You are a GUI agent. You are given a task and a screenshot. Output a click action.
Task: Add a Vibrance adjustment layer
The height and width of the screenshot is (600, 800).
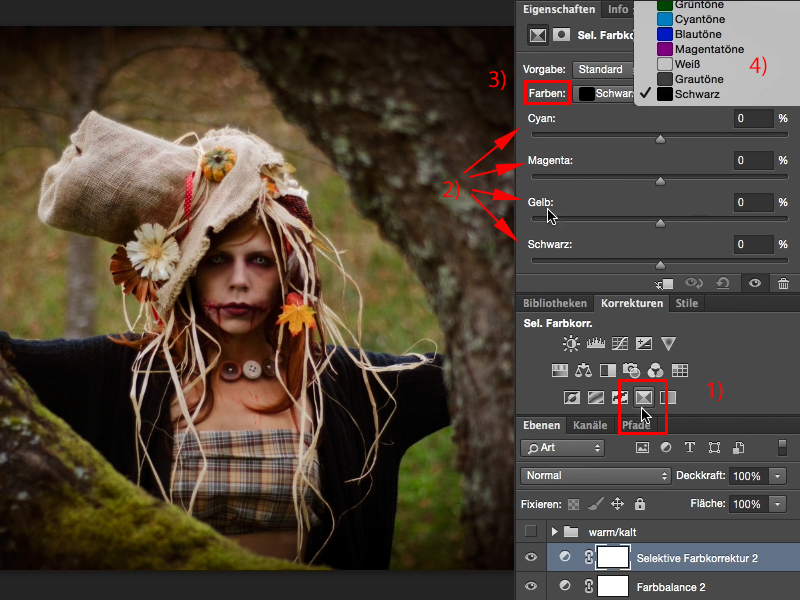click(x=668, y=343)
